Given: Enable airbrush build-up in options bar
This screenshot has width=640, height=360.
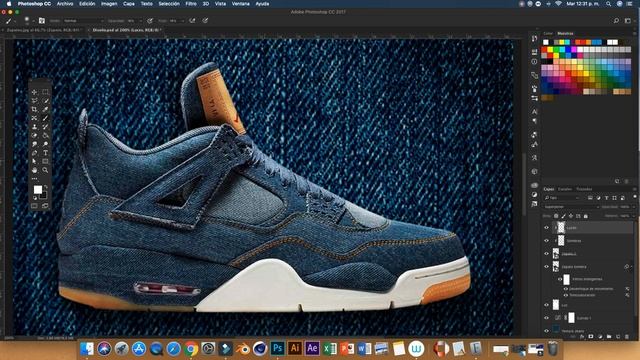Looking at the screenshot, I should (192, 20).
